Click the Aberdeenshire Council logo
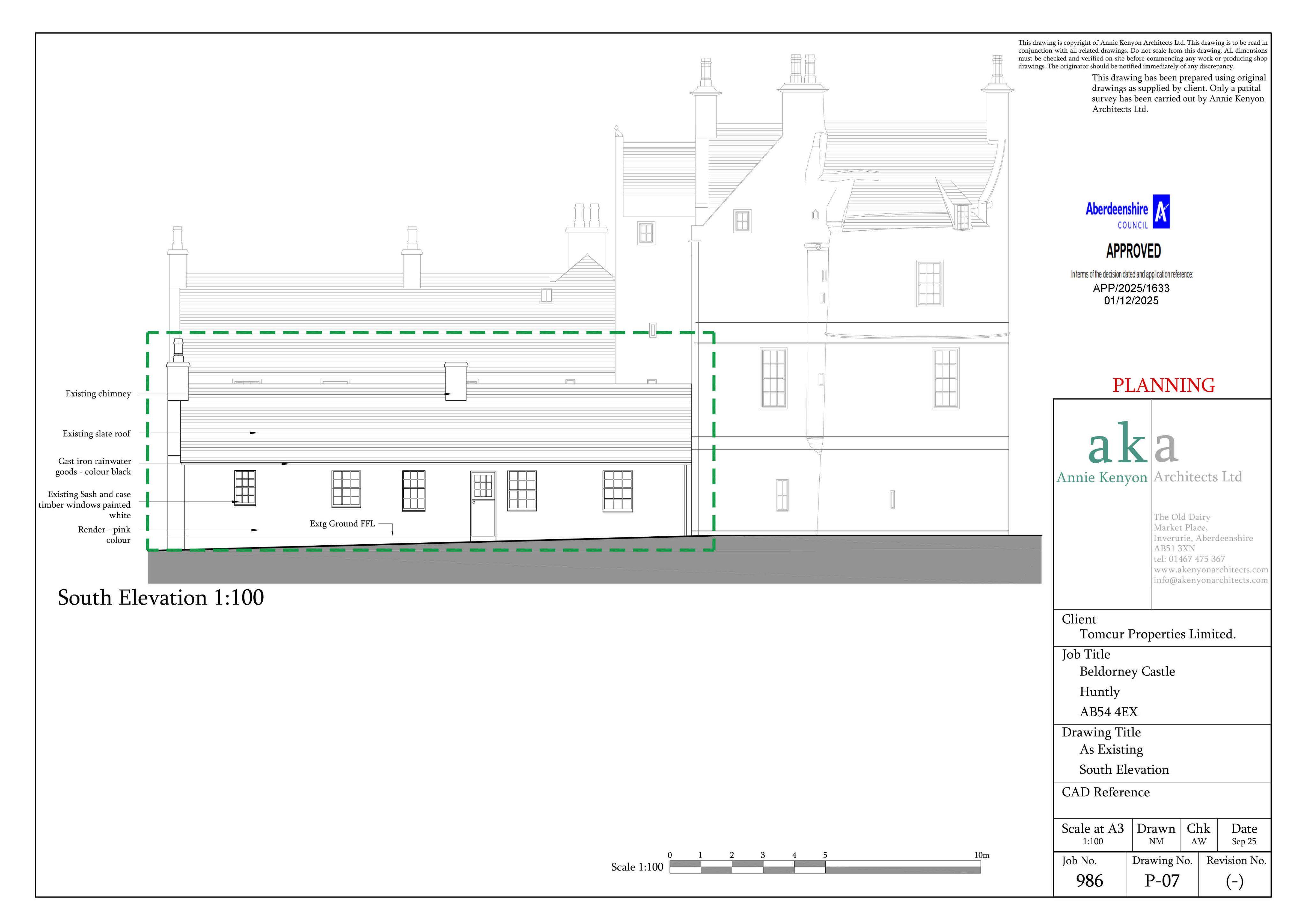This screenshot has height=924, width=1307. tap(1127, 212)
